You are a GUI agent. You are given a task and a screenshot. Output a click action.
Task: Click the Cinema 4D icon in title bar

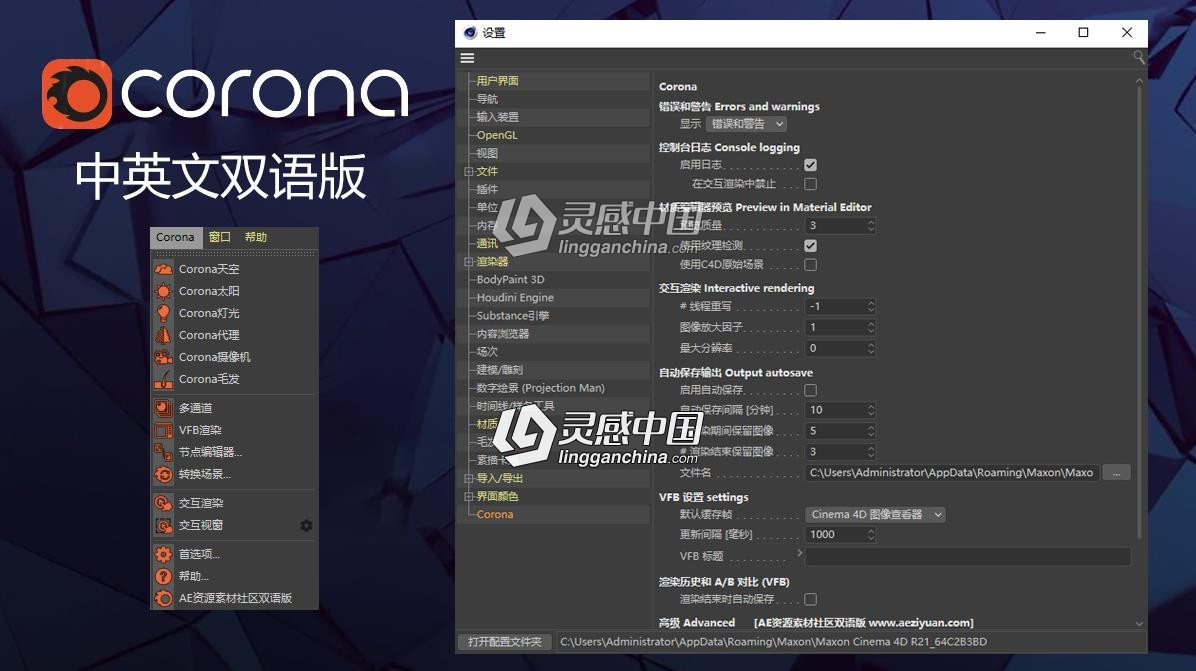(470, 33)
